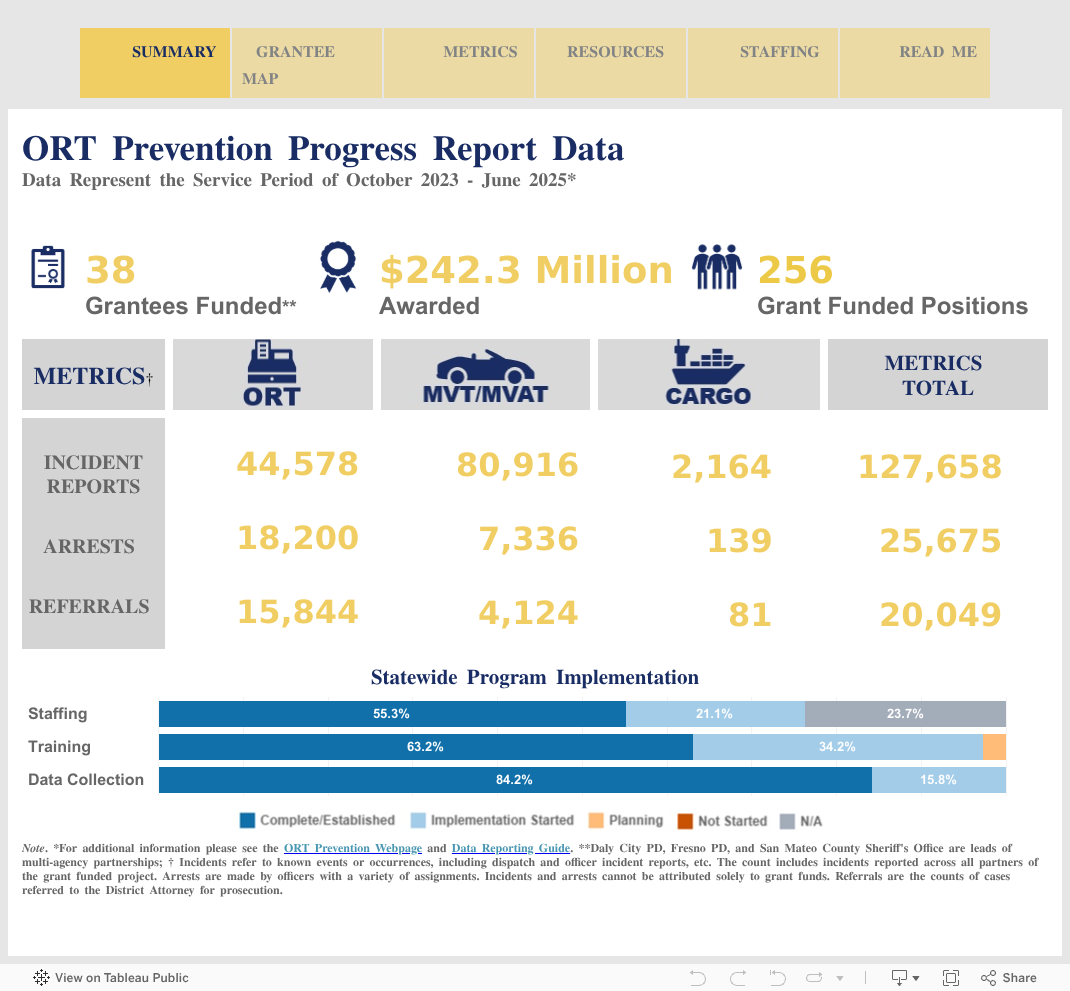
Task: Click the Complete/Established legend color swatch
Action: [248, 820]
